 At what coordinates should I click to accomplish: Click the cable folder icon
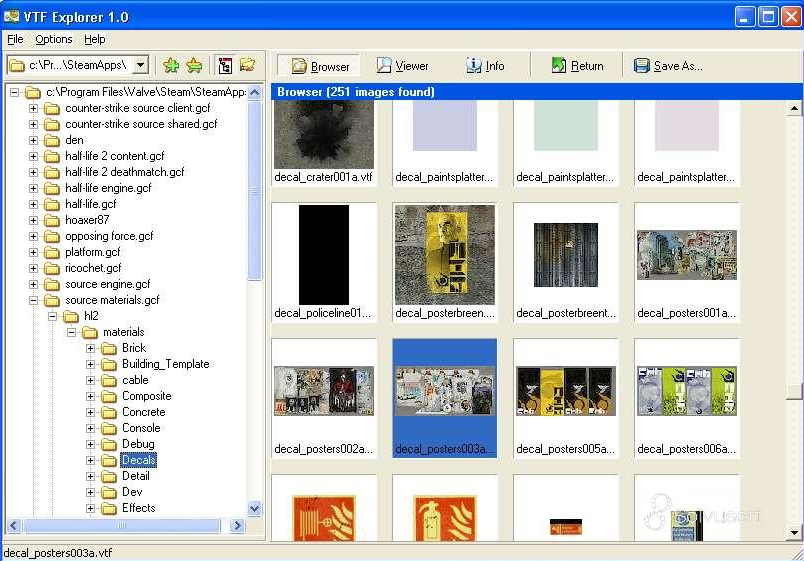(x=109, y=380)
